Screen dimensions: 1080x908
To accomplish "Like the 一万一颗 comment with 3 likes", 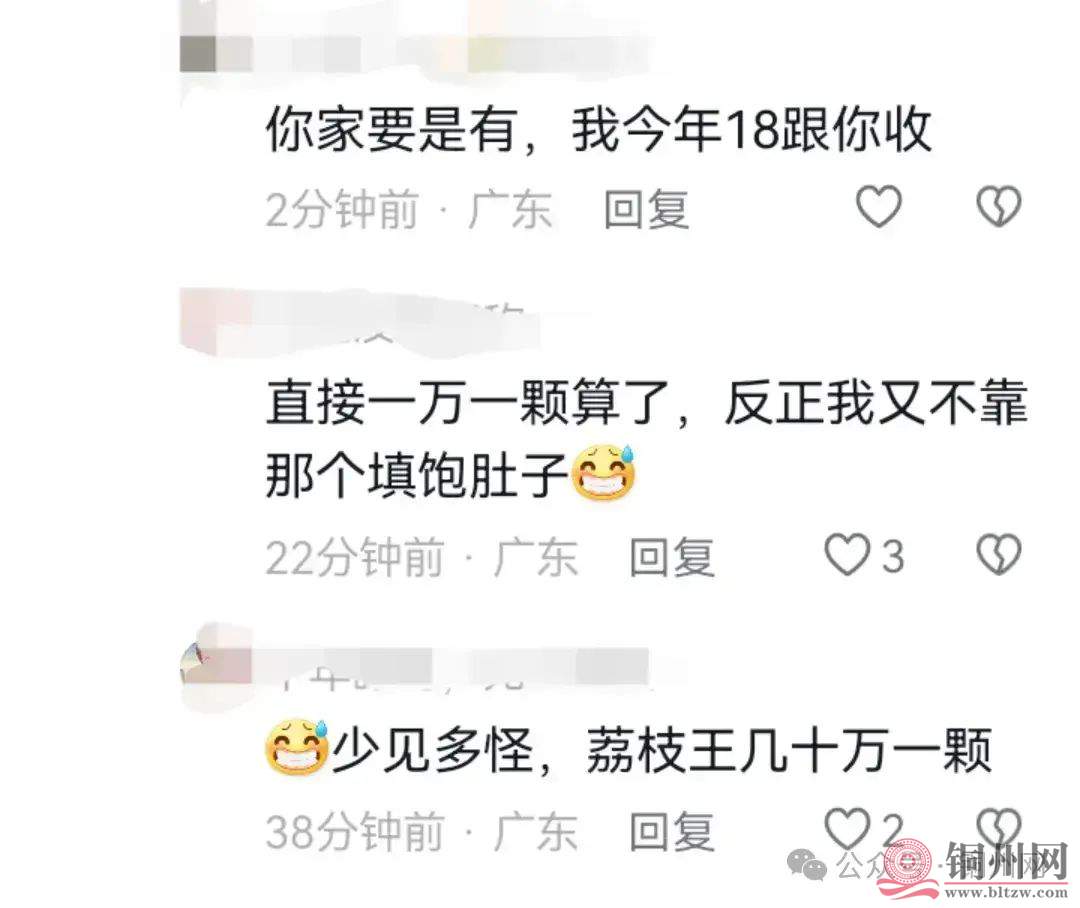I will tap(848, 554).
